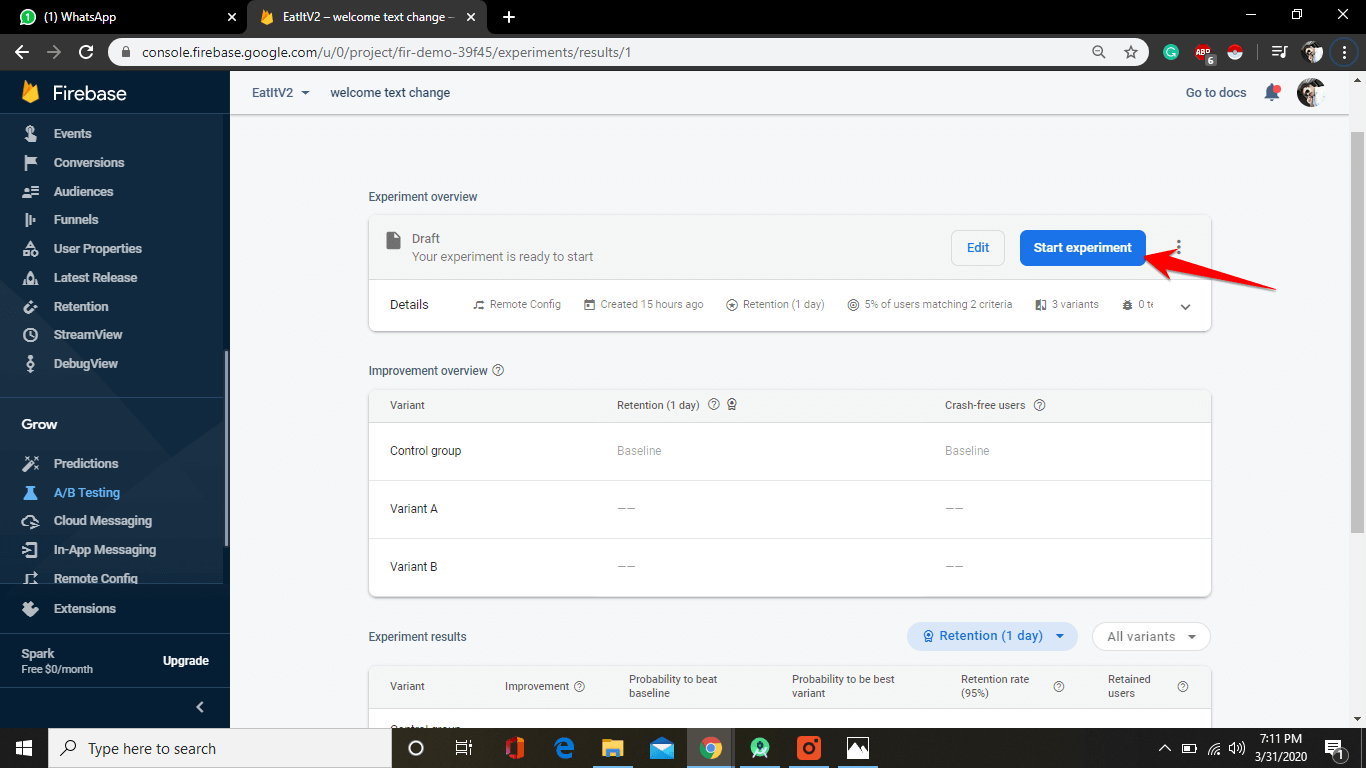1366x768 pixels.
Task: Open the Retention (1 day) metric dropdown
Action: (992, 636)
